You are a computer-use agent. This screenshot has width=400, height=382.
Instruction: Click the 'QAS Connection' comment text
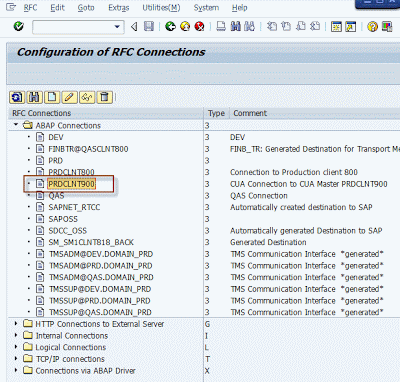259,196
